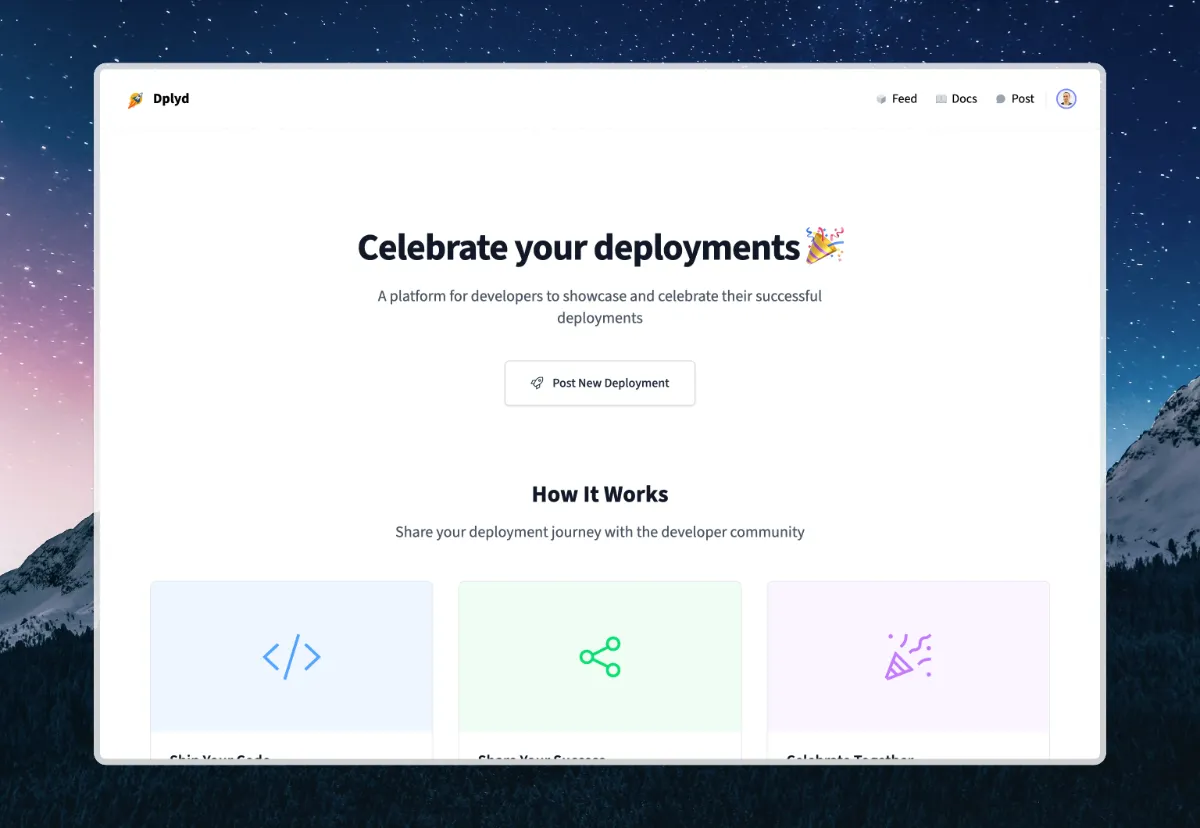This screenshot has width=1200, height=828.
Task: Click the book icon next to Docs
Action: coord(941,98)
